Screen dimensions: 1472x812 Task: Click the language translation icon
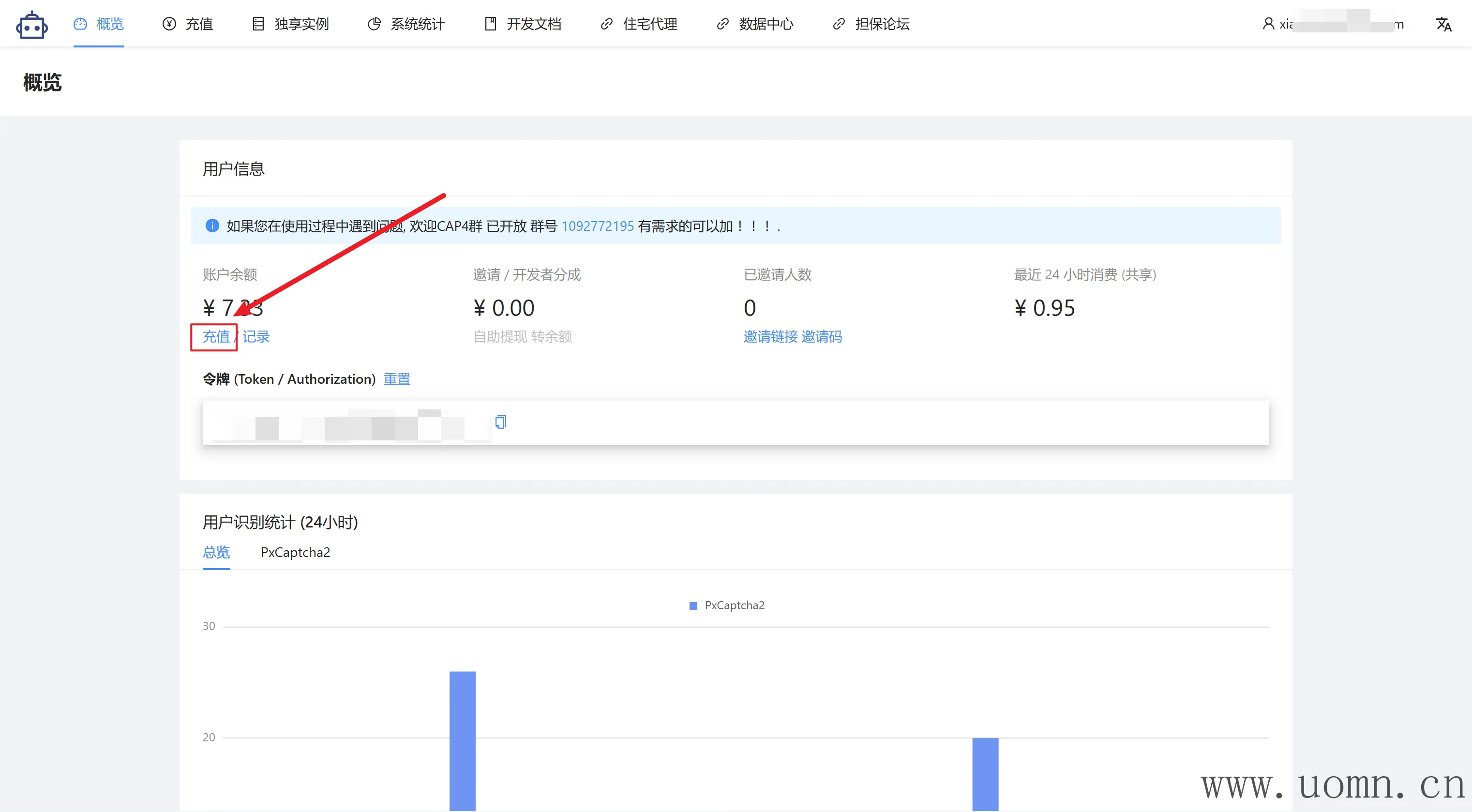[x=1443, y=24]
